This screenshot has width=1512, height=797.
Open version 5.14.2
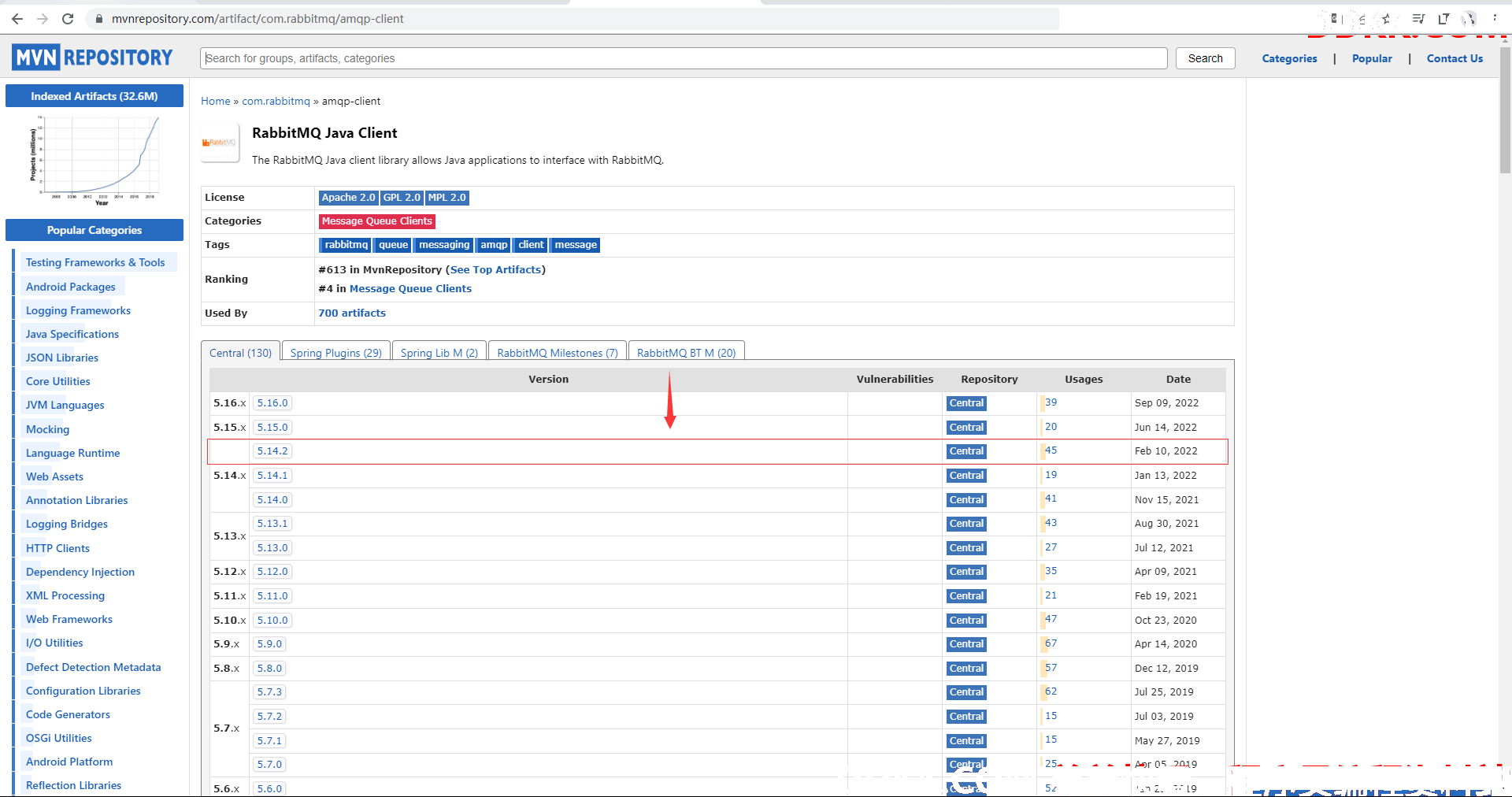tap(272, 451)
